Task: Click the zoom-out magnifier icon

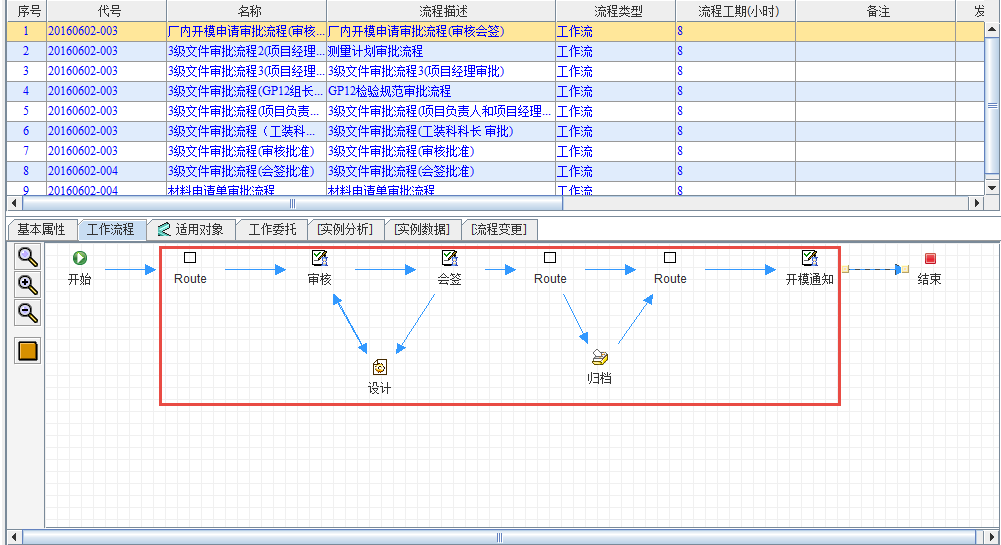Action: [x=28, y=313]
